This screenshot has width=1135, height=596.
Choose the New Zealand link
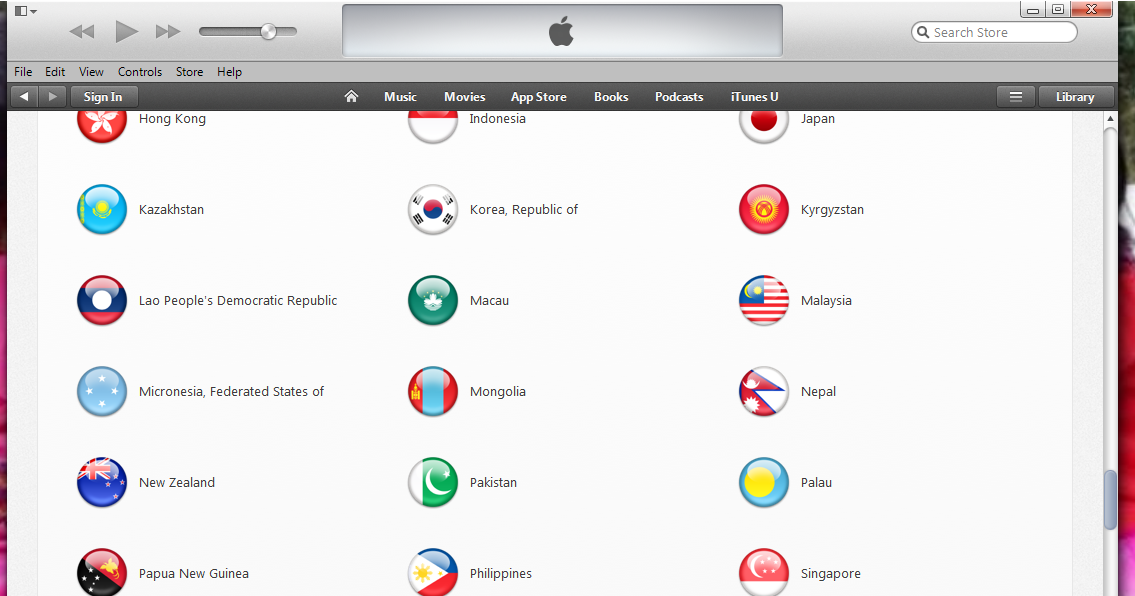(x=177, y=482)
